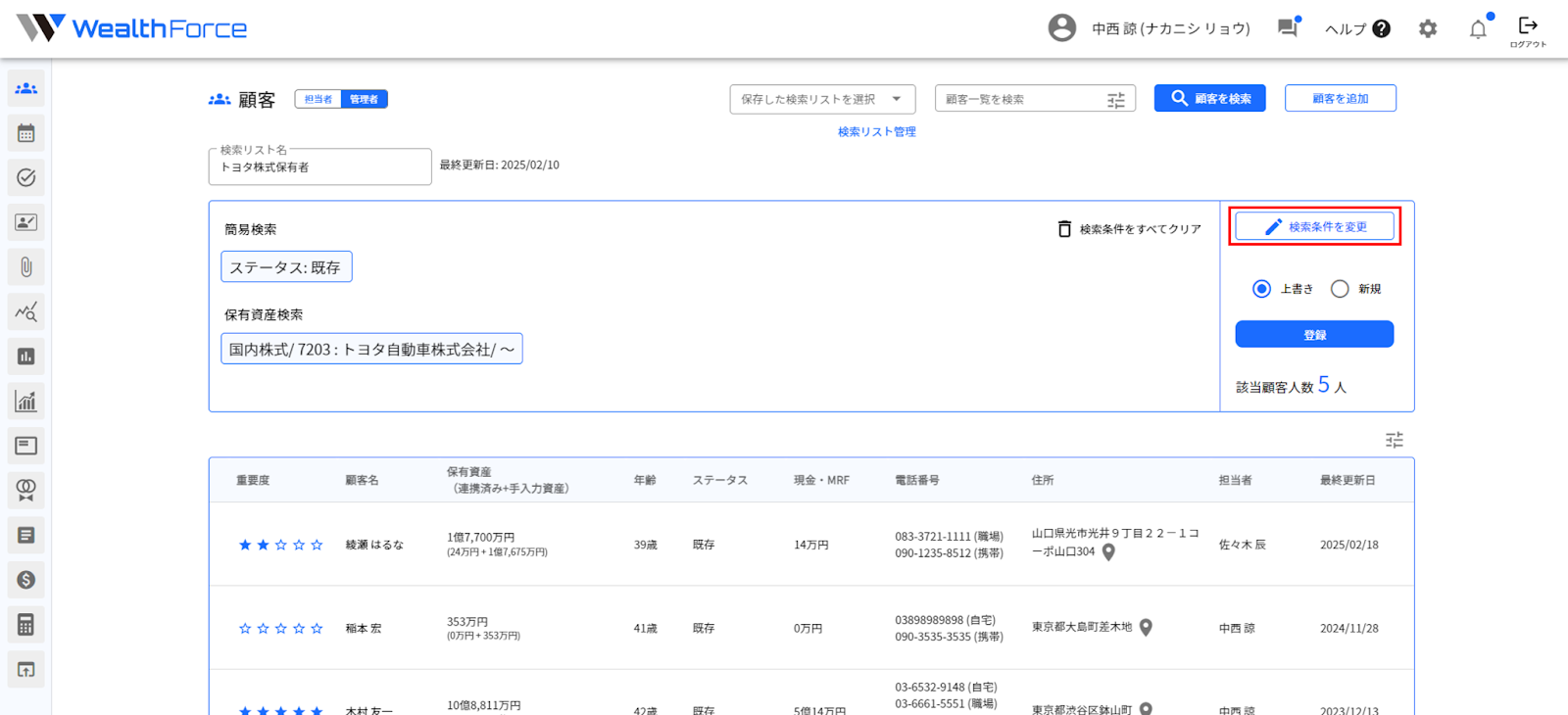
Task: Click the 顧客を検索 button
Action: pyautogui.click(x=1210, y=98)
